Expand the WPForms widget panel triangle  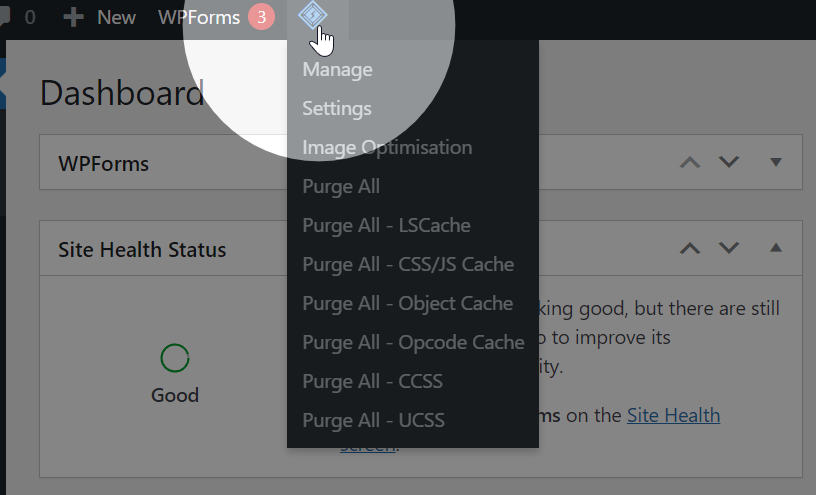[776, 162]
